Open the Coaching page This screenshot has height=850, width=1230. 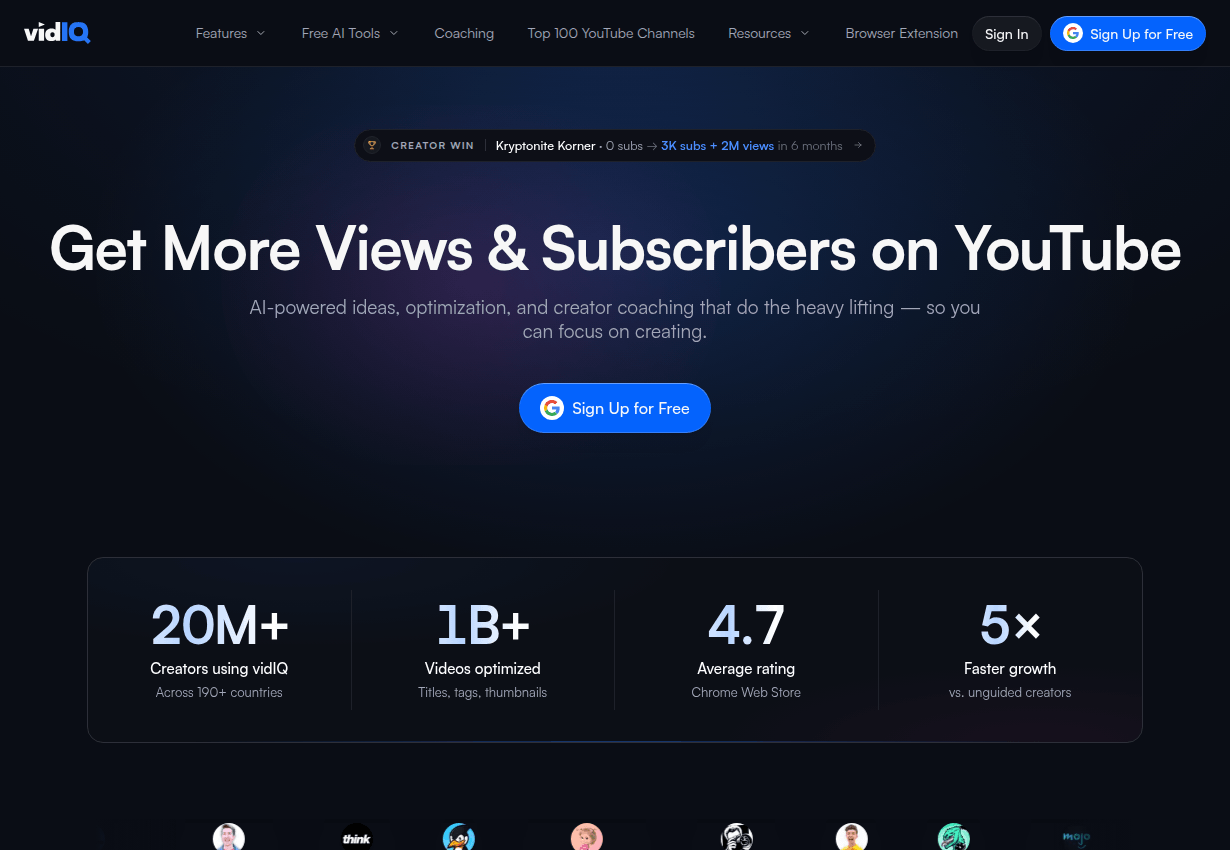pos(464,33)
